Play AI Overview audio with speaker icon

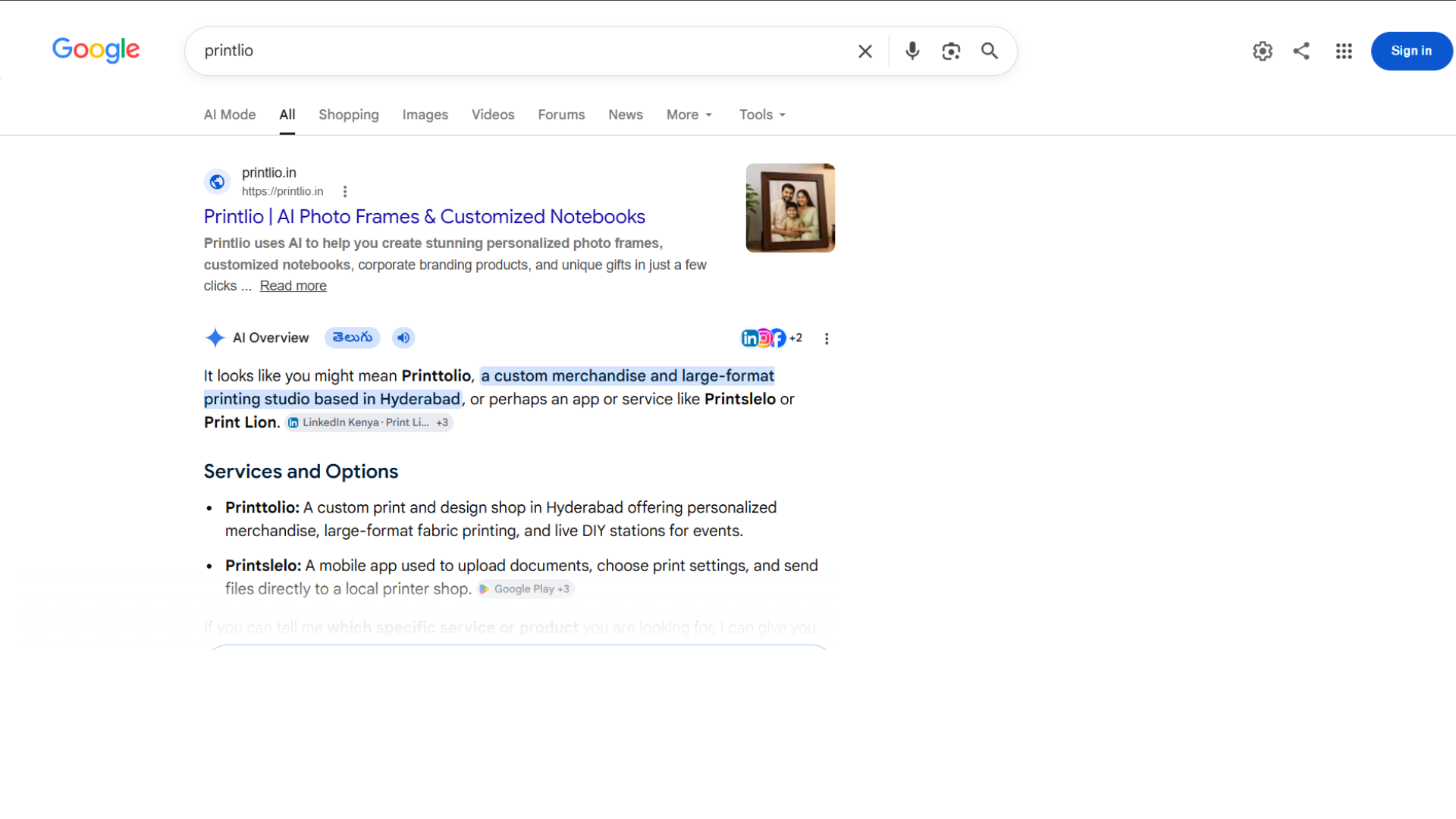403,338
